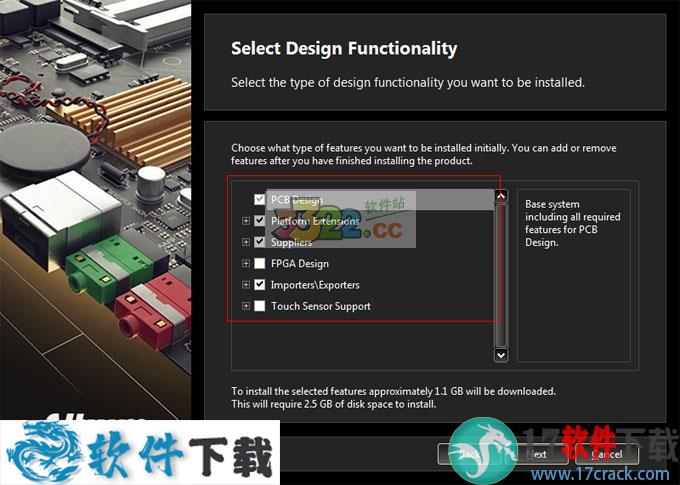Expand the Platform Extensions tree node

pos(246,221)
